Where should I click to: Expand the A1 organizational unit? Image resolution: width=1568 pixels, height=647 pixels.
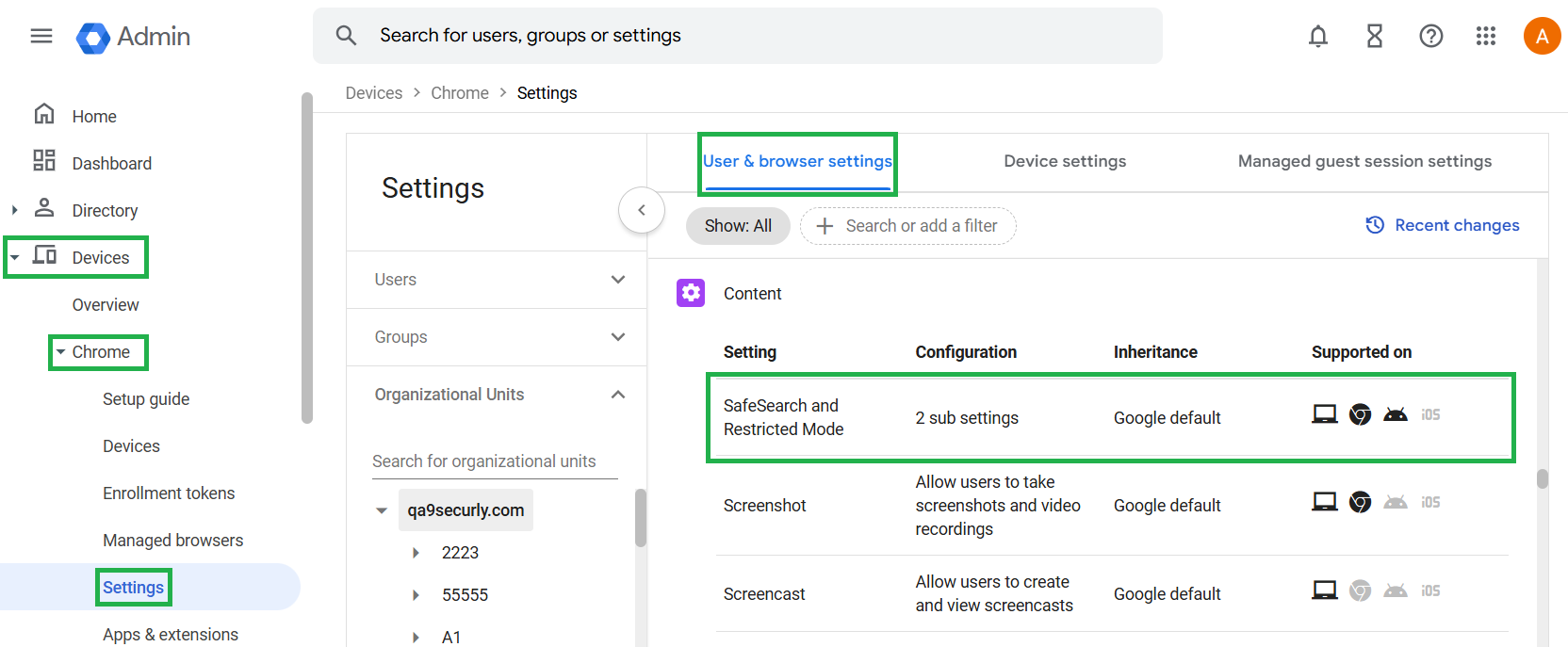[x=416, y=638]
